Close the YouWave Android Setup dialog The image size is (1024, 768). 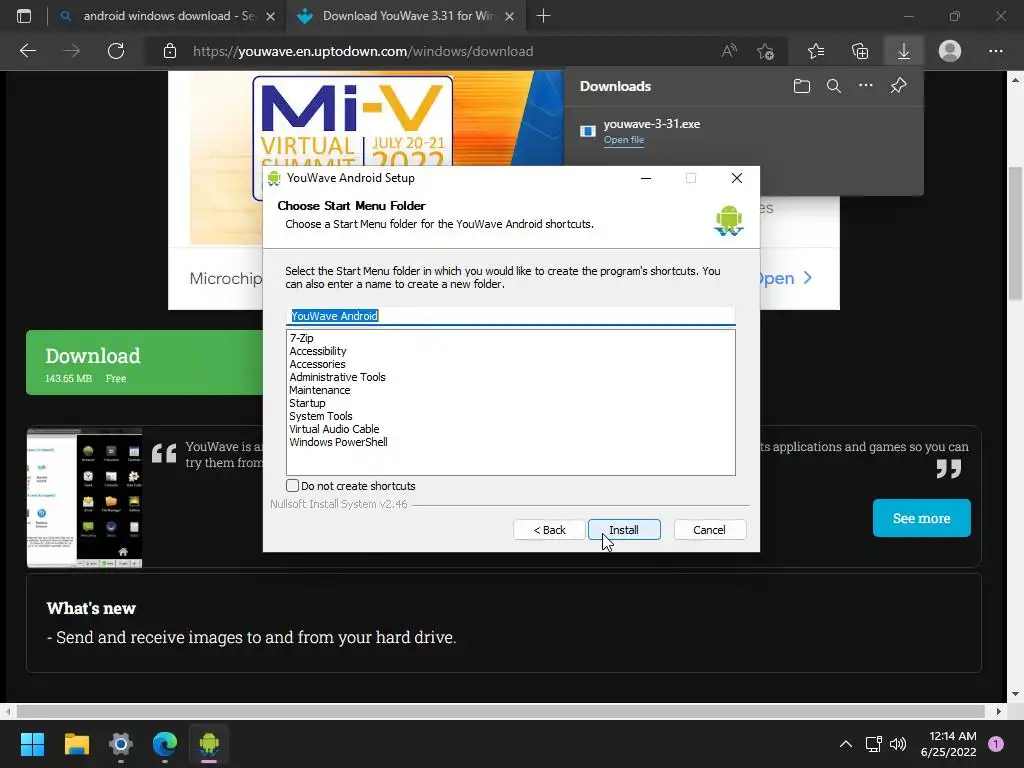(737, 178)
